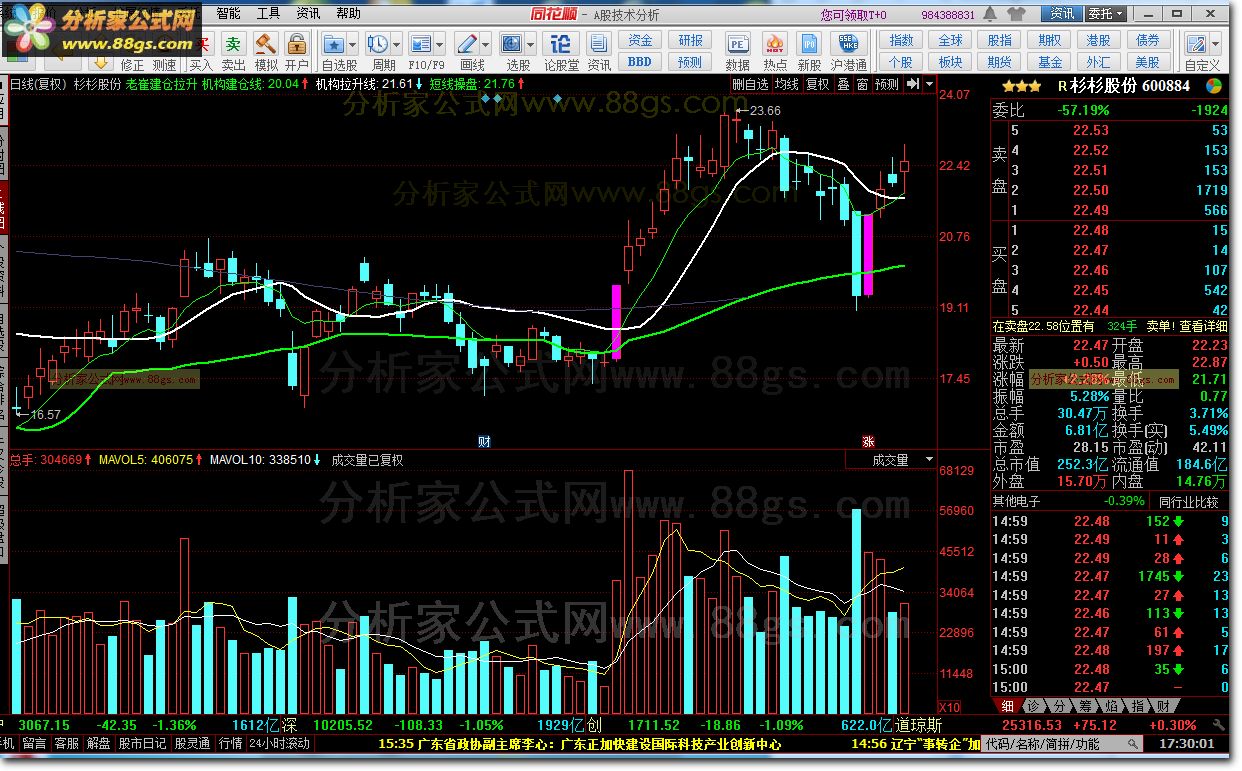Screen dimensions: 1242x771
Task: Open the 自选股 star folder icon
Action: 334,45
